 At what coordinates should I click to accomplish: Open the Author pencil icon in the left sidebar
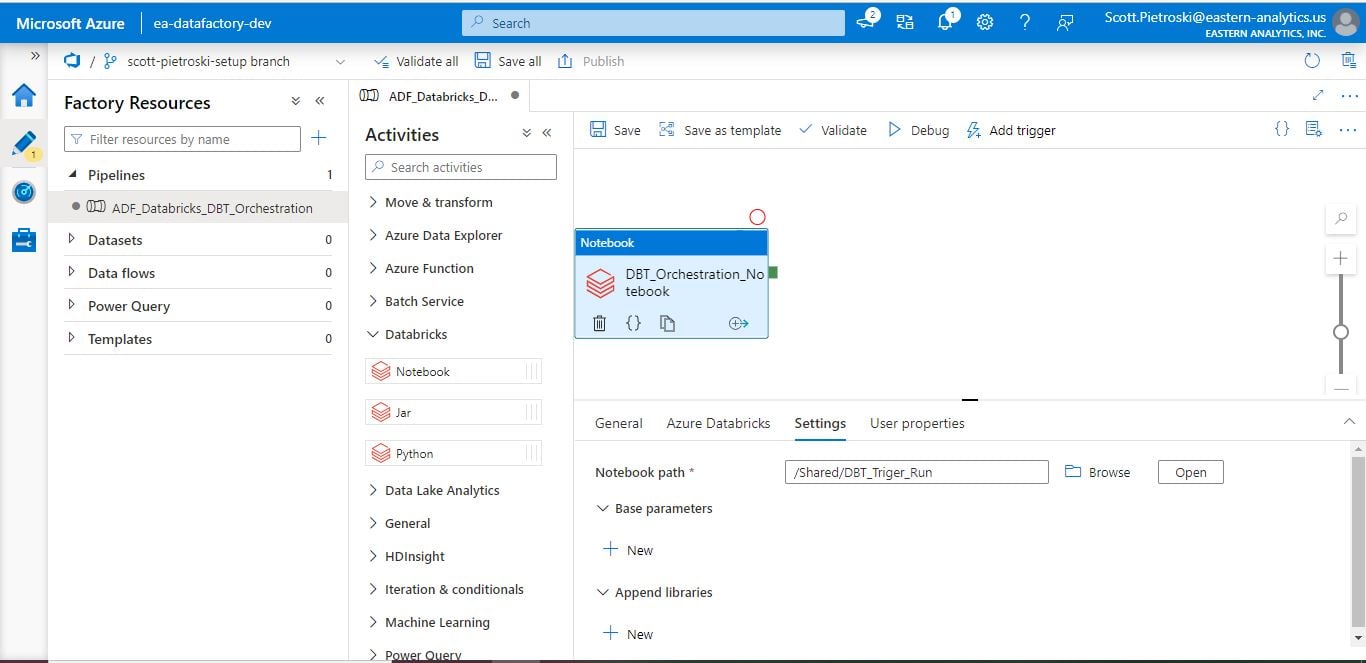pos(24,144)
